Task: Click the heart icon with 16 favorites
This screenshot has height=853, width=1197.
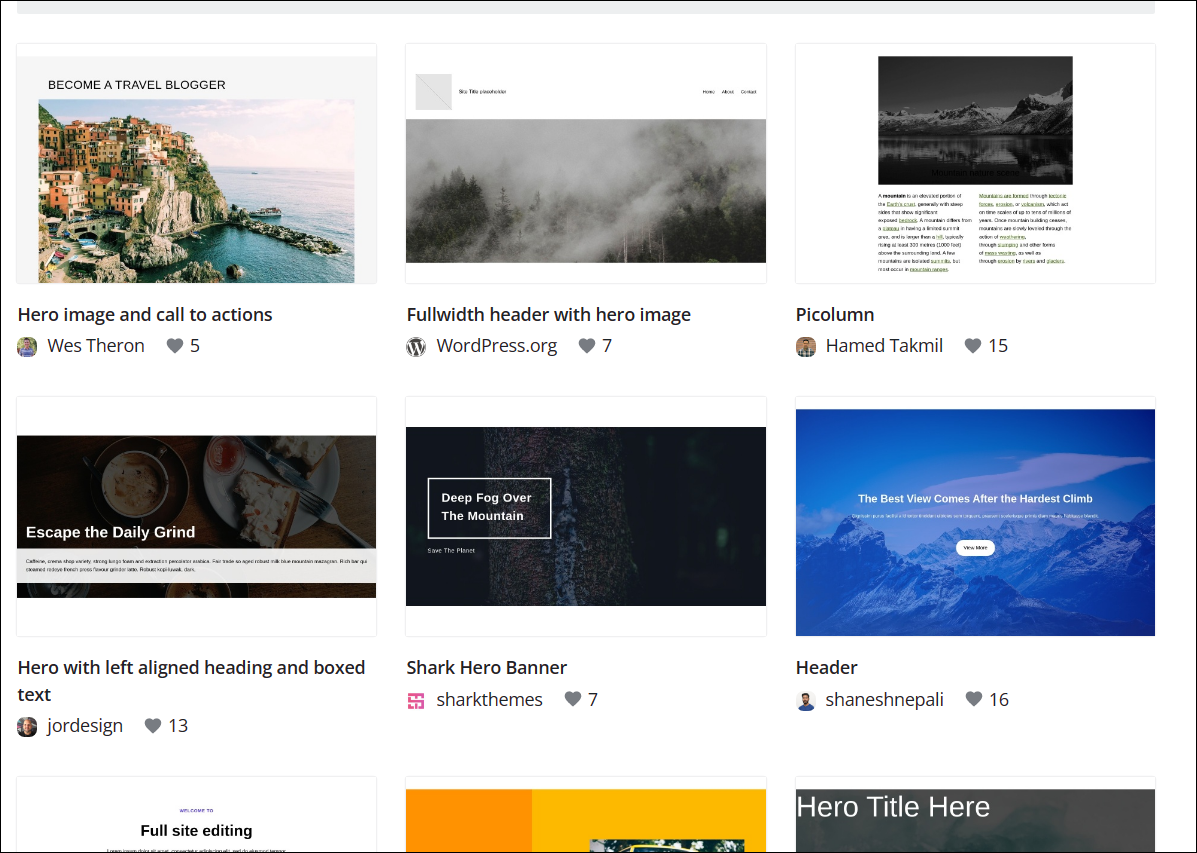Action: click(x=973, y=699)
